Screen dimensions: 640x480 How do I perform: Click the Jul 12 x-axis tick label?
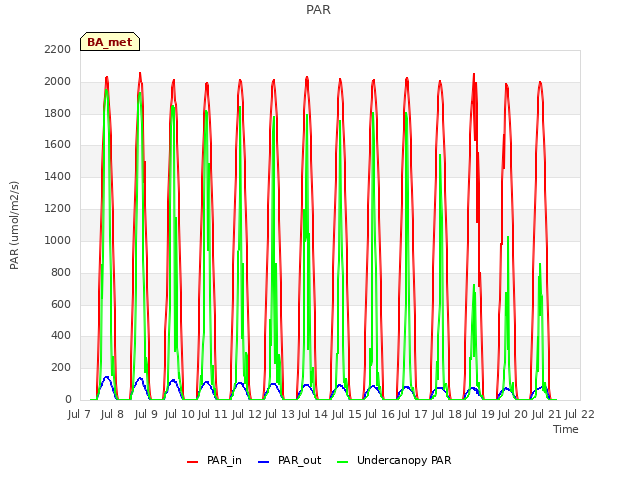click(247, 414)
